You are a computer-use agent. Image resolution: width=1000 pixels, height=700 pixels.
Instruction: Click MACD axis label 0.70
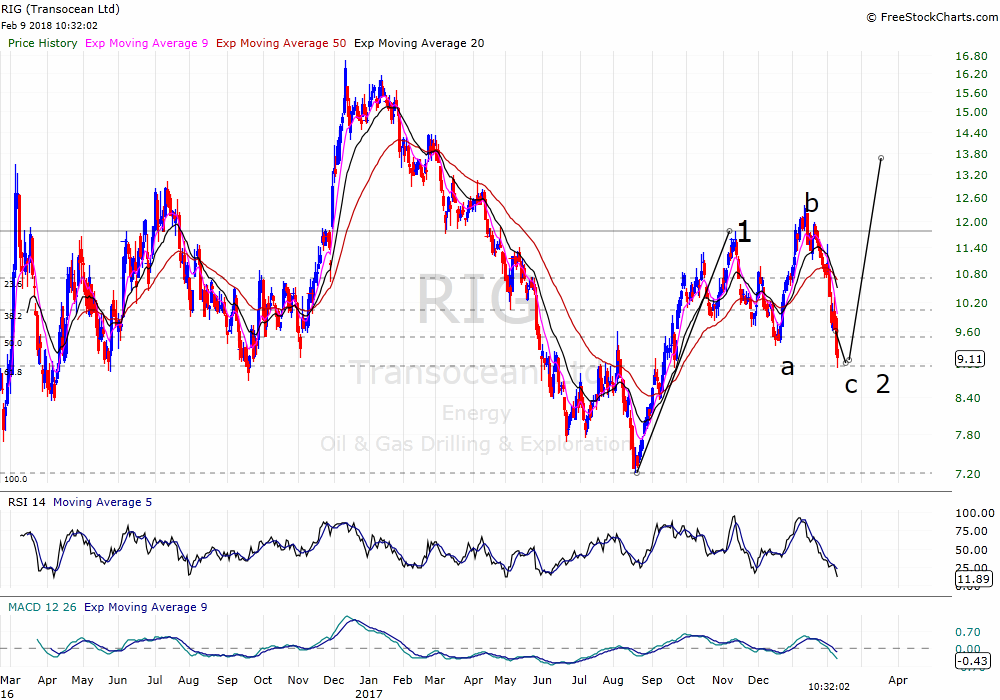click(x=967, y=632)
